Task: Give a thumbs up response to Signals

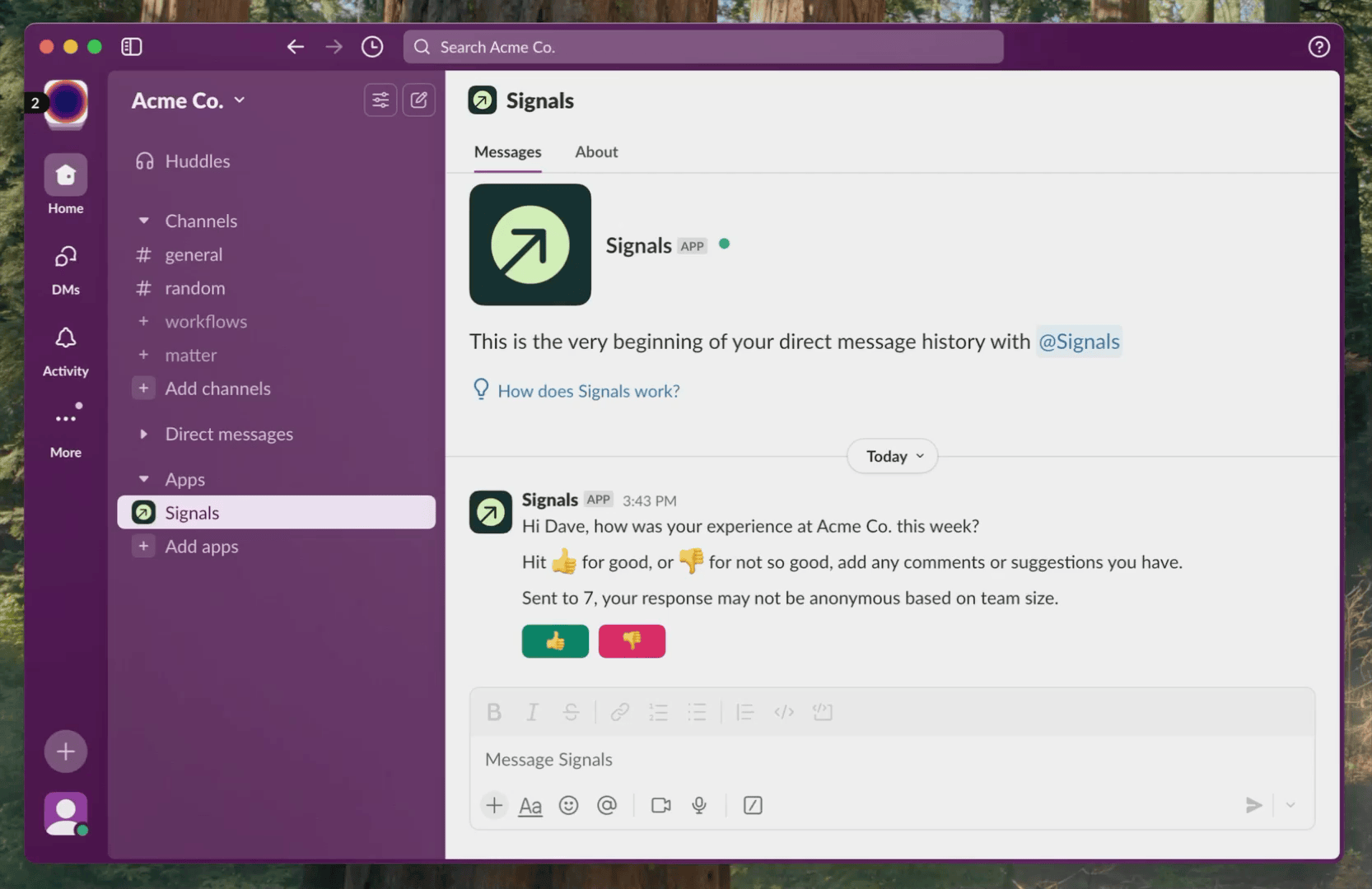Action: click(555, 641)
